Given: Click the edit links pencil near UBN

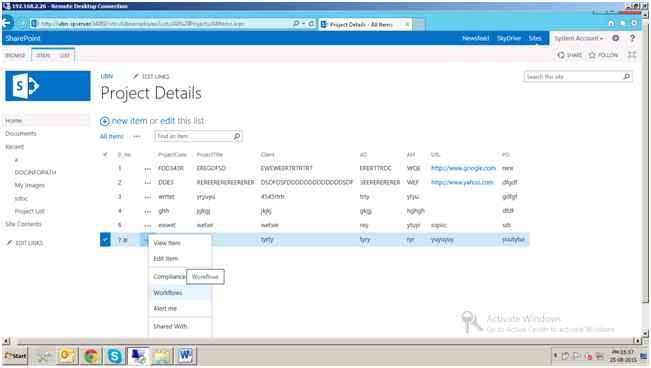Looking at the screenshot, I should [136, 76].
